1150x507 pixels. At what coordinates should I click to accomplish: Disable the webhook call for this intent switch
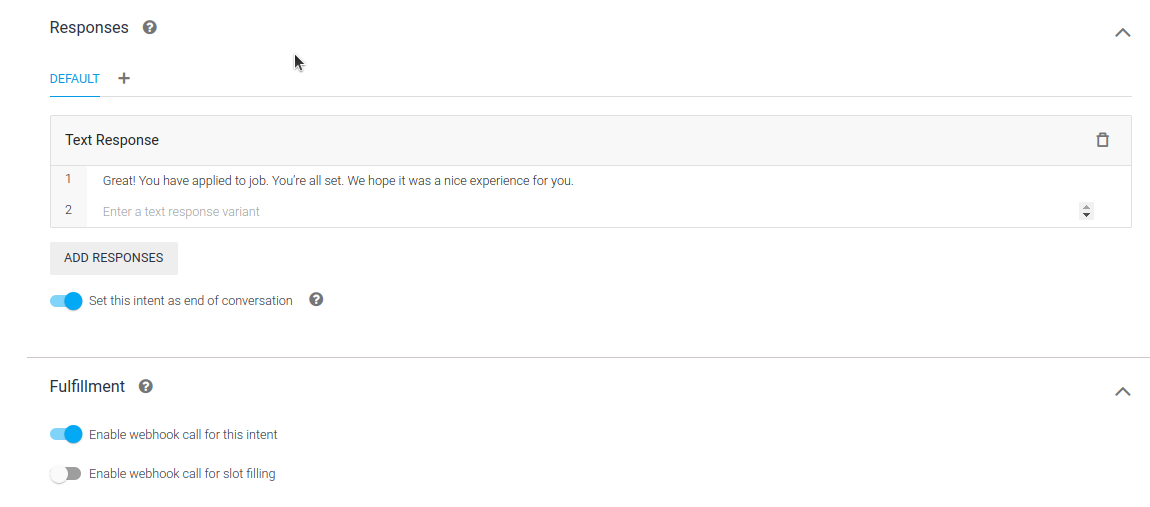click(x=66, y=435)
